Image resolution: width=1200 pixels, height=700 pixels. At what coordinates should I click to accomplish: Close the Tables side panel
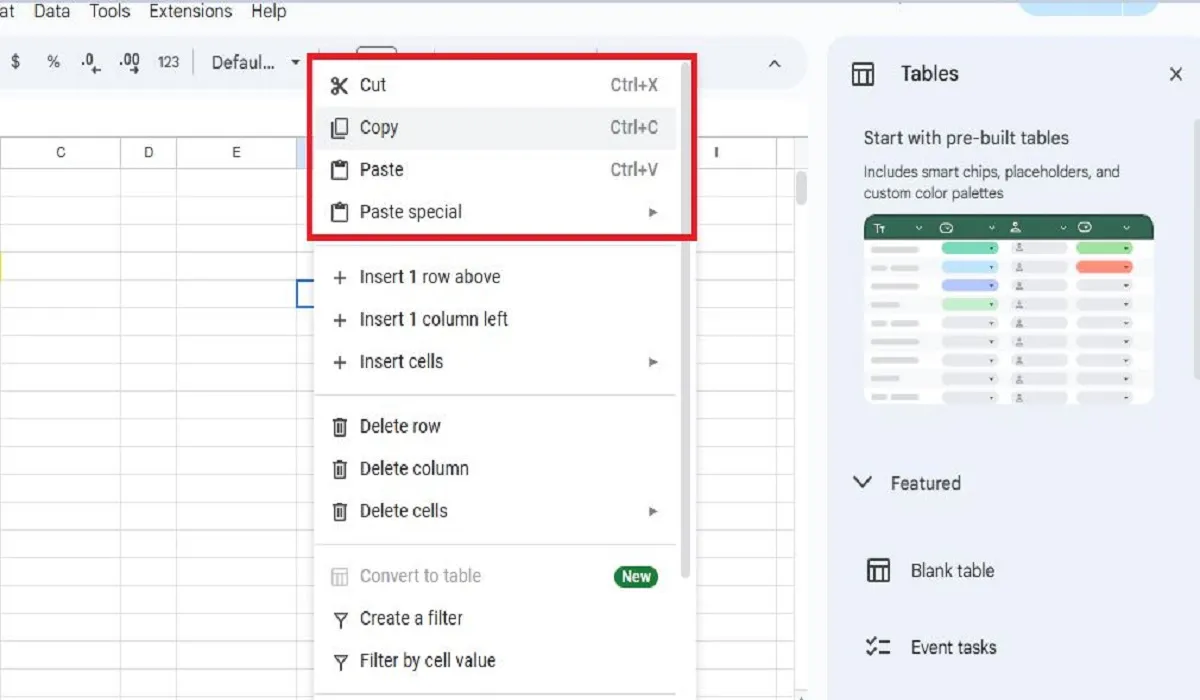1175,73
